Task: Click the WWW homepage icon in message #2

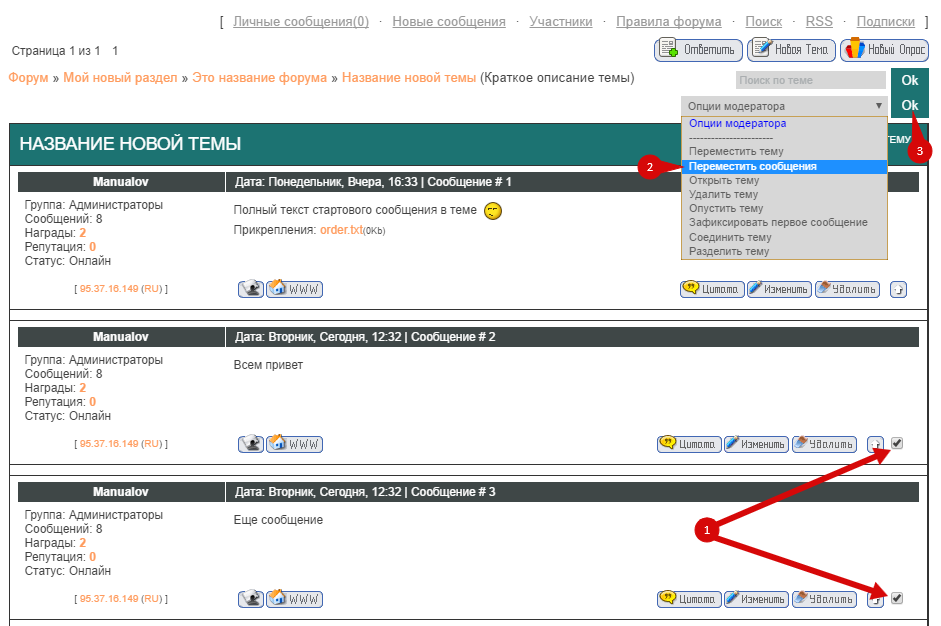Action: 294,444
